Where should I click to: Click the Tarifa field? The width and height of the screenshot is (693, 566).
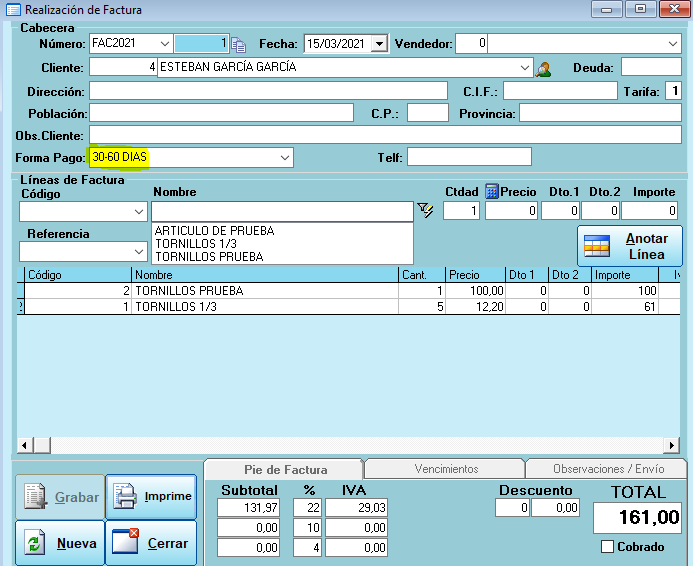[x=673, y=91]
